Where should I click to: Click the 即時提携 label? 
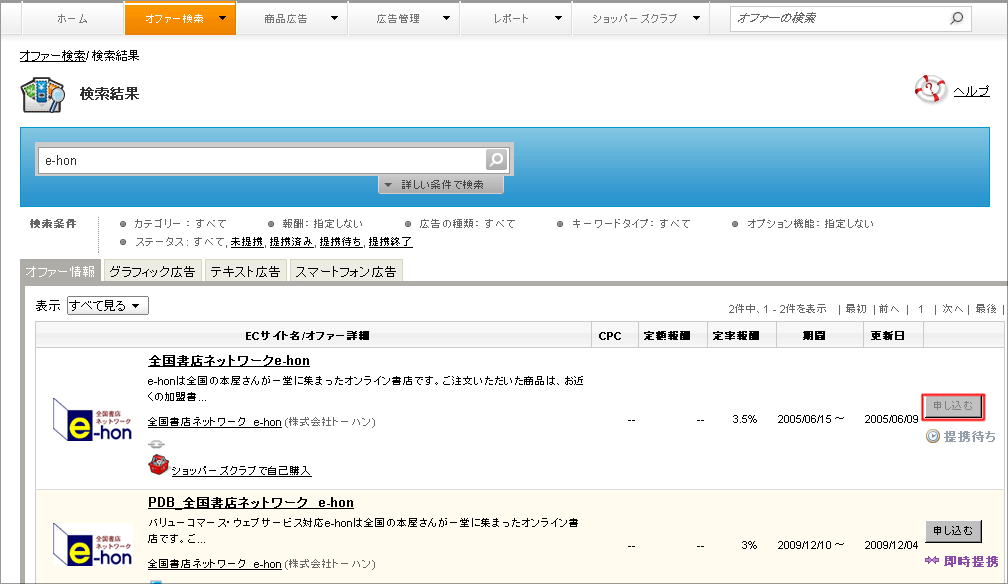pos(971,561)
